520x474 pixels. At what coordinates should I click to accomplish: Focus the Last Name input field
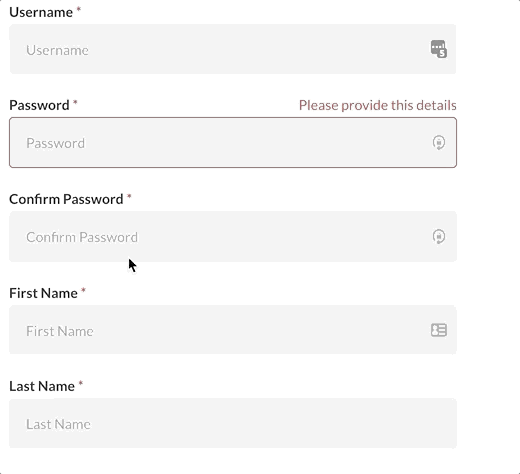click(x=233, y=423)
